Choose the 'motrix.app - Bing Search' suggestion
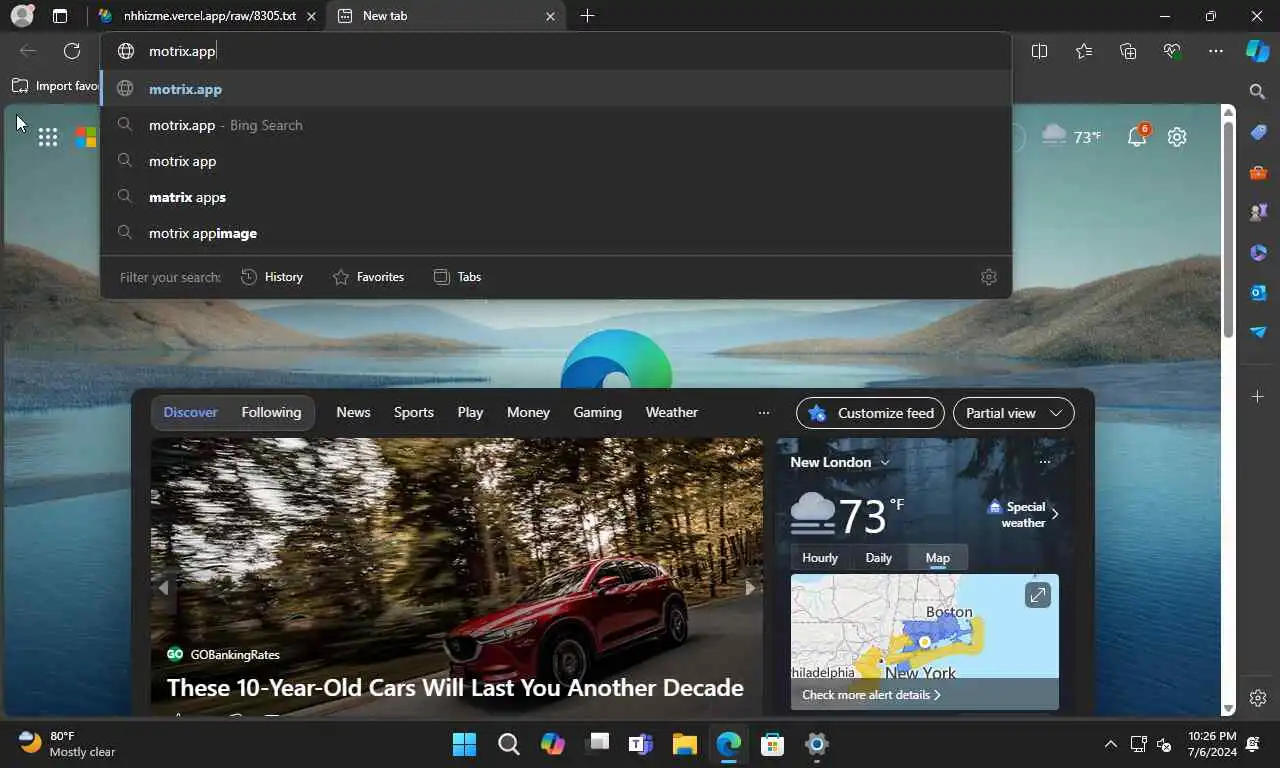1280x768 pixels. [x=556, y=125]
